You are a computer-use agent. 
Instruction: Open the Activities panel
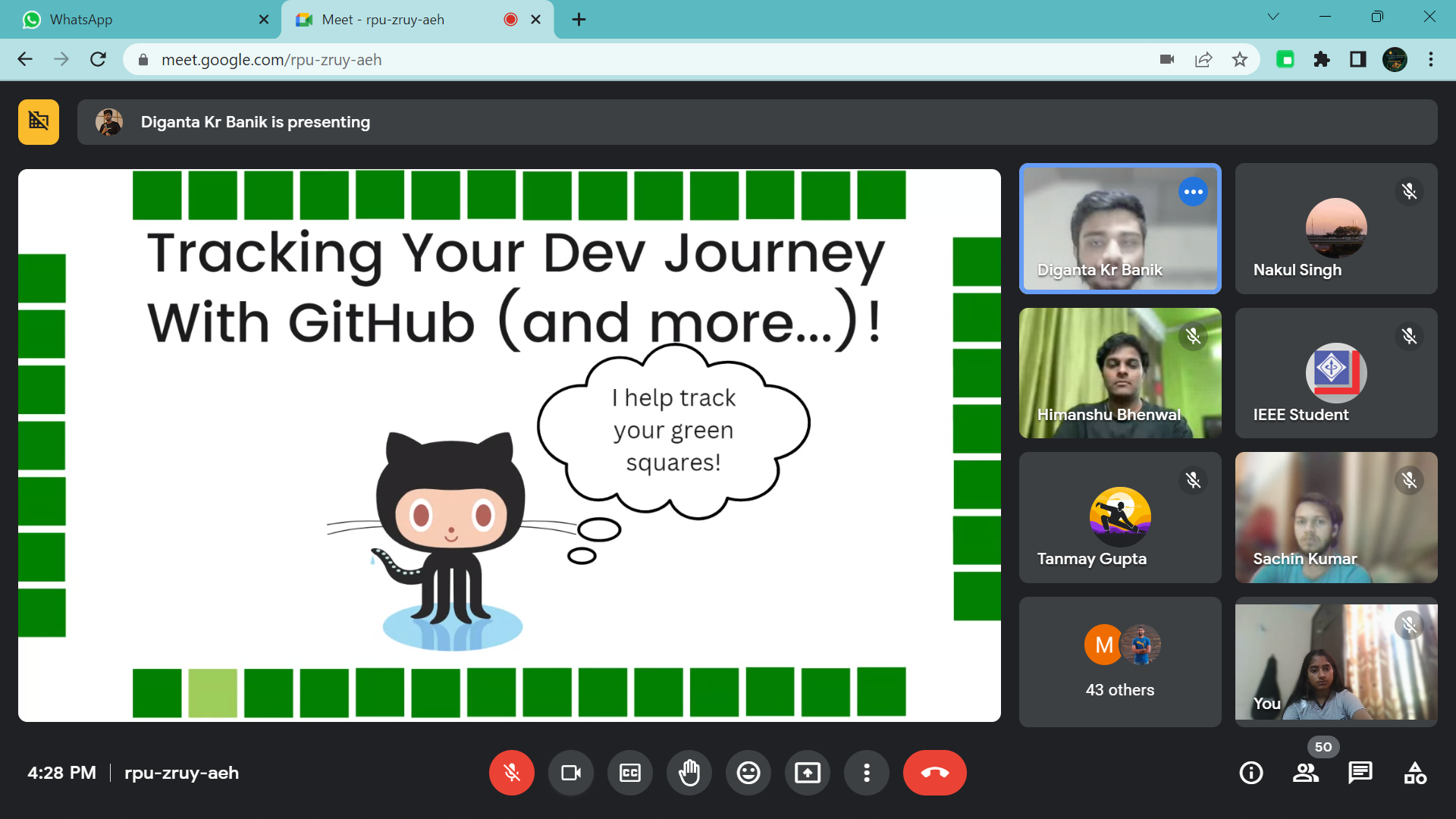(1415, 773)
